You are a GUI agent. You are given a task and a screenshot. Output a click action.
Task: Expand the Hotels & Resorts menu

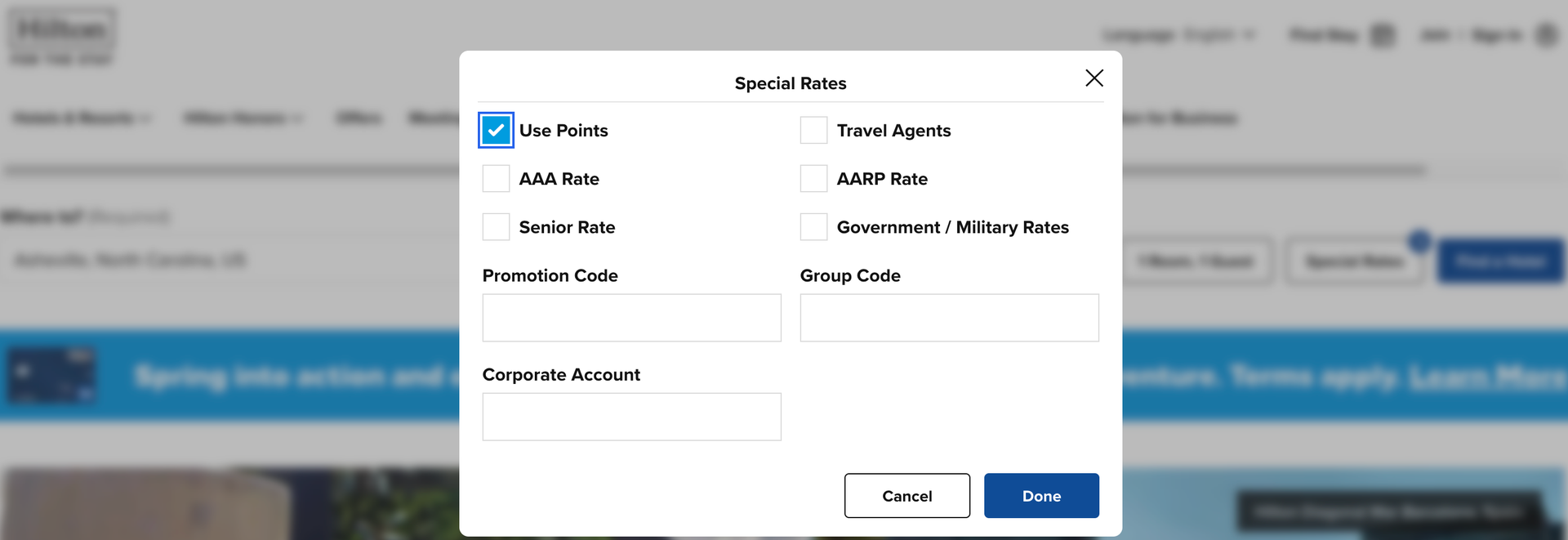pyautogui.click(x=80, y=118)
